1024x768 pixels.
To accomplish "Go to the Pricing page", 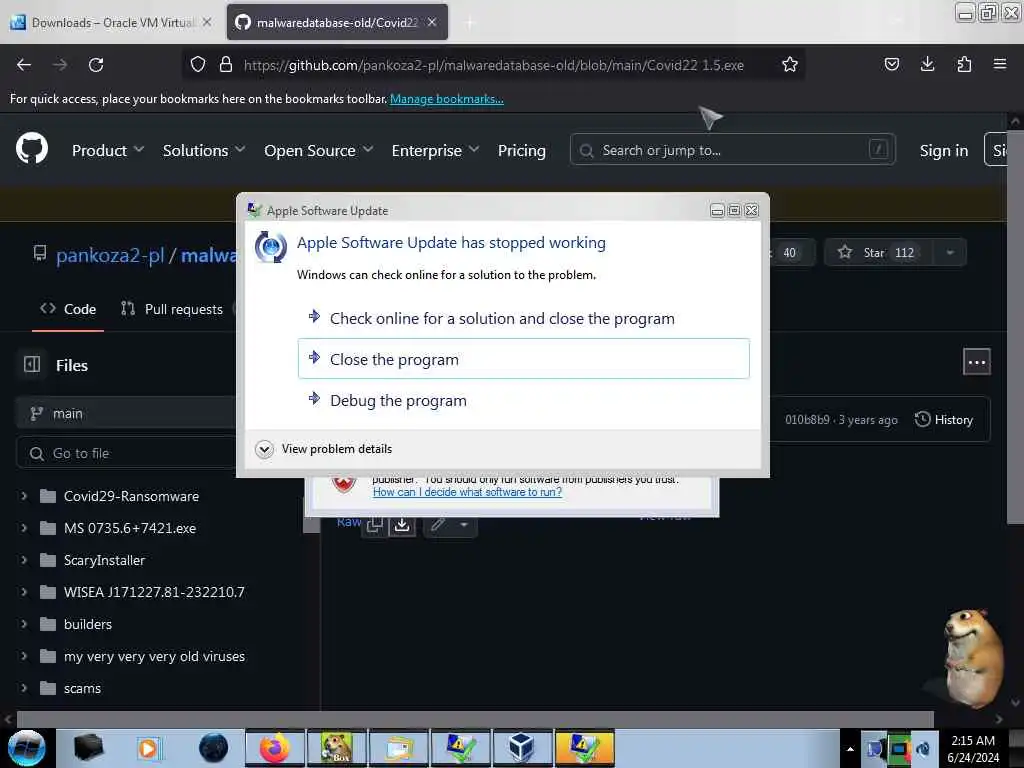I will tap(521, 150).
